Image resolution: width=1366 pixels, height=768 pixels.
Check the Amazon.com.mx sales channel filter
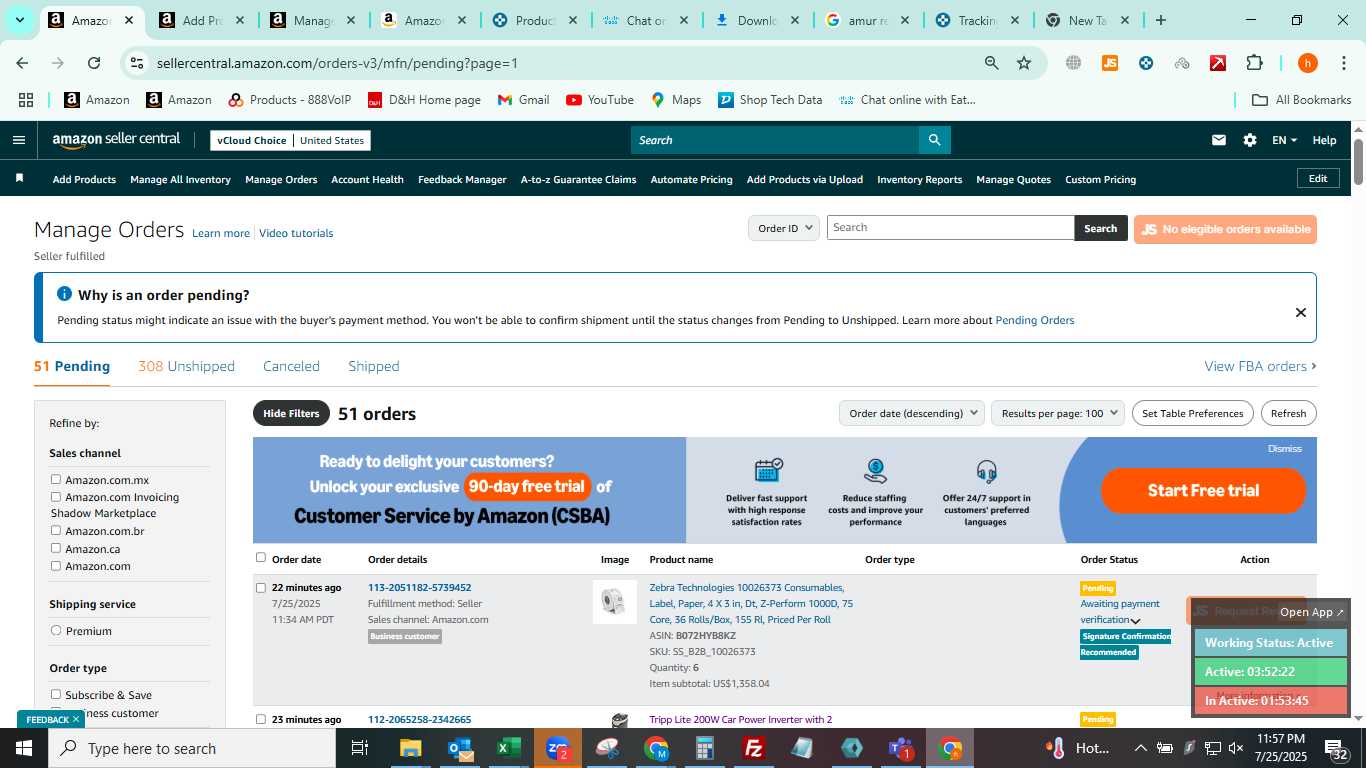point(56,480)
